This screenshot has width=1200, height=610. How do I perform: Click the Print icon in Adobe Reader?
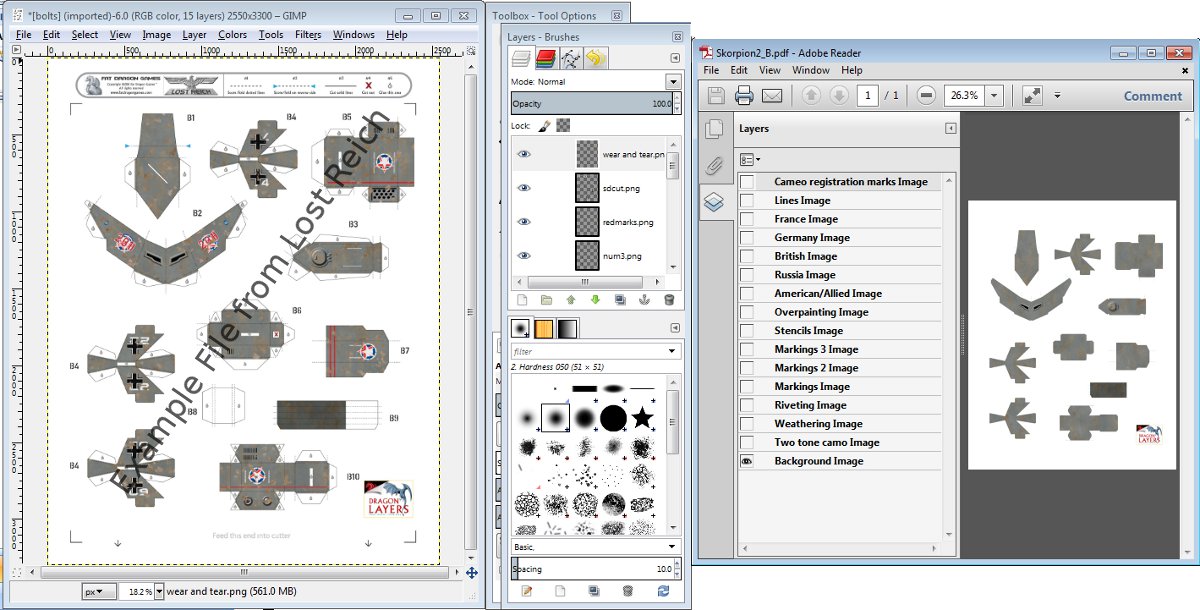[x=744, y=96]
